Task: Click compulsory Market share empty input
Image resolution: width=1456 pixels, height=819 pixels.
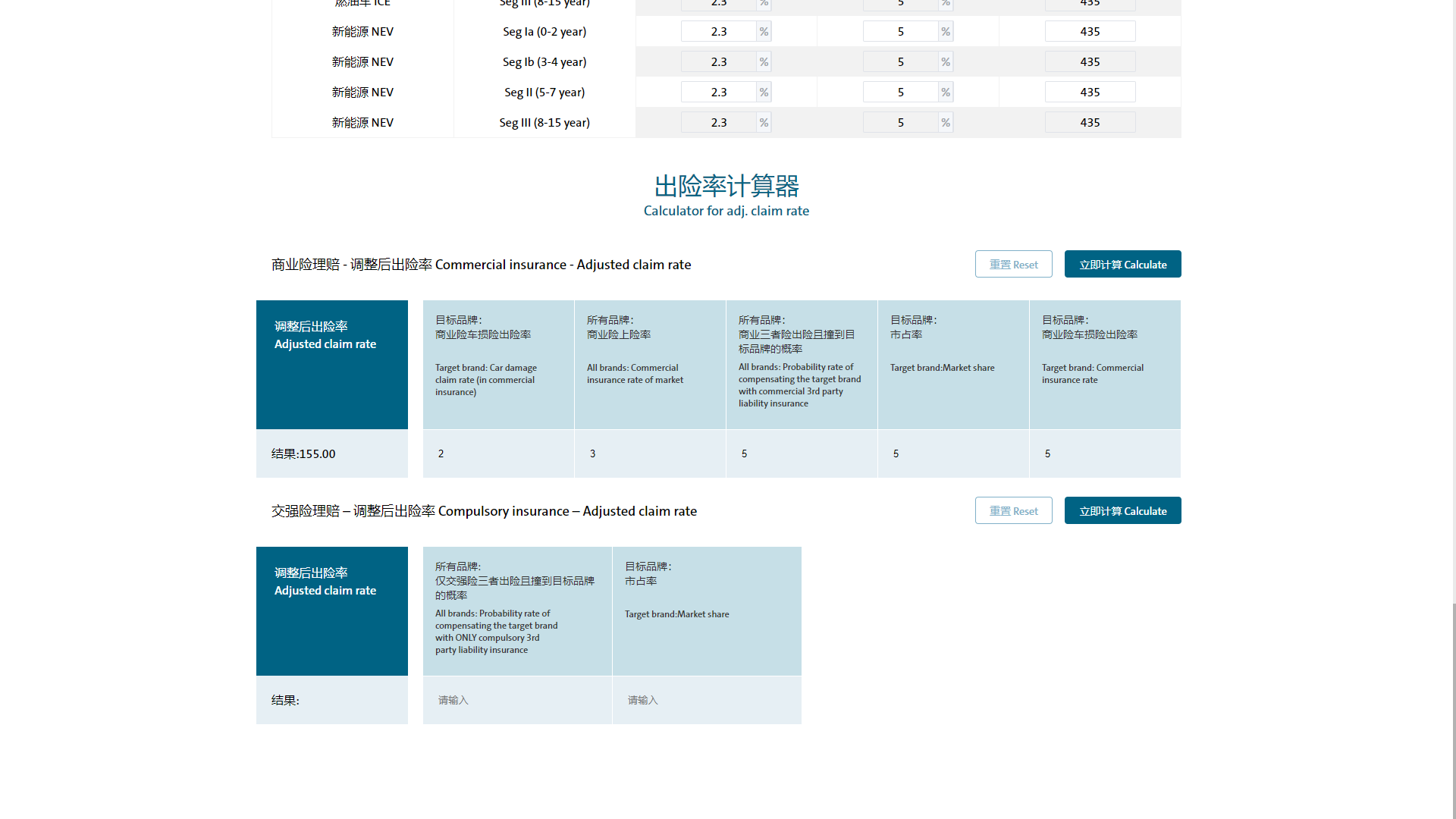Action: (706, 700)
